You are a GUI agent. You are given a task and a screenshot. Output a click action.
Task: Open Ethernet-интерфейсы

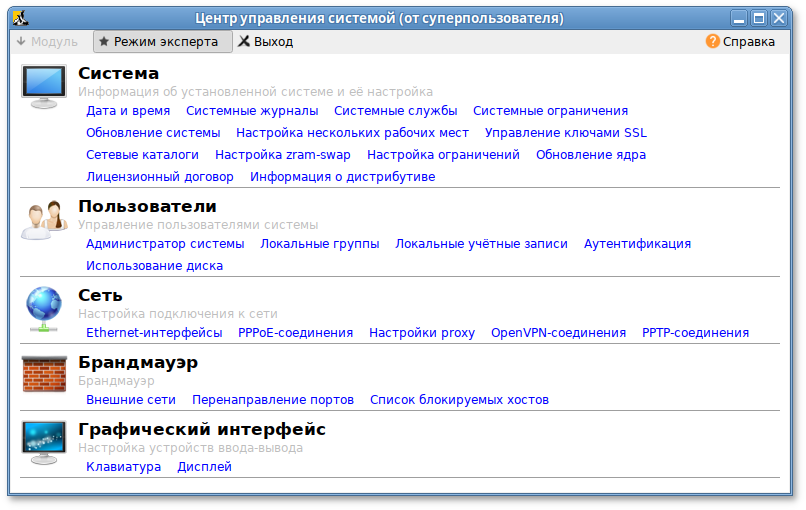tap(154, 333)
